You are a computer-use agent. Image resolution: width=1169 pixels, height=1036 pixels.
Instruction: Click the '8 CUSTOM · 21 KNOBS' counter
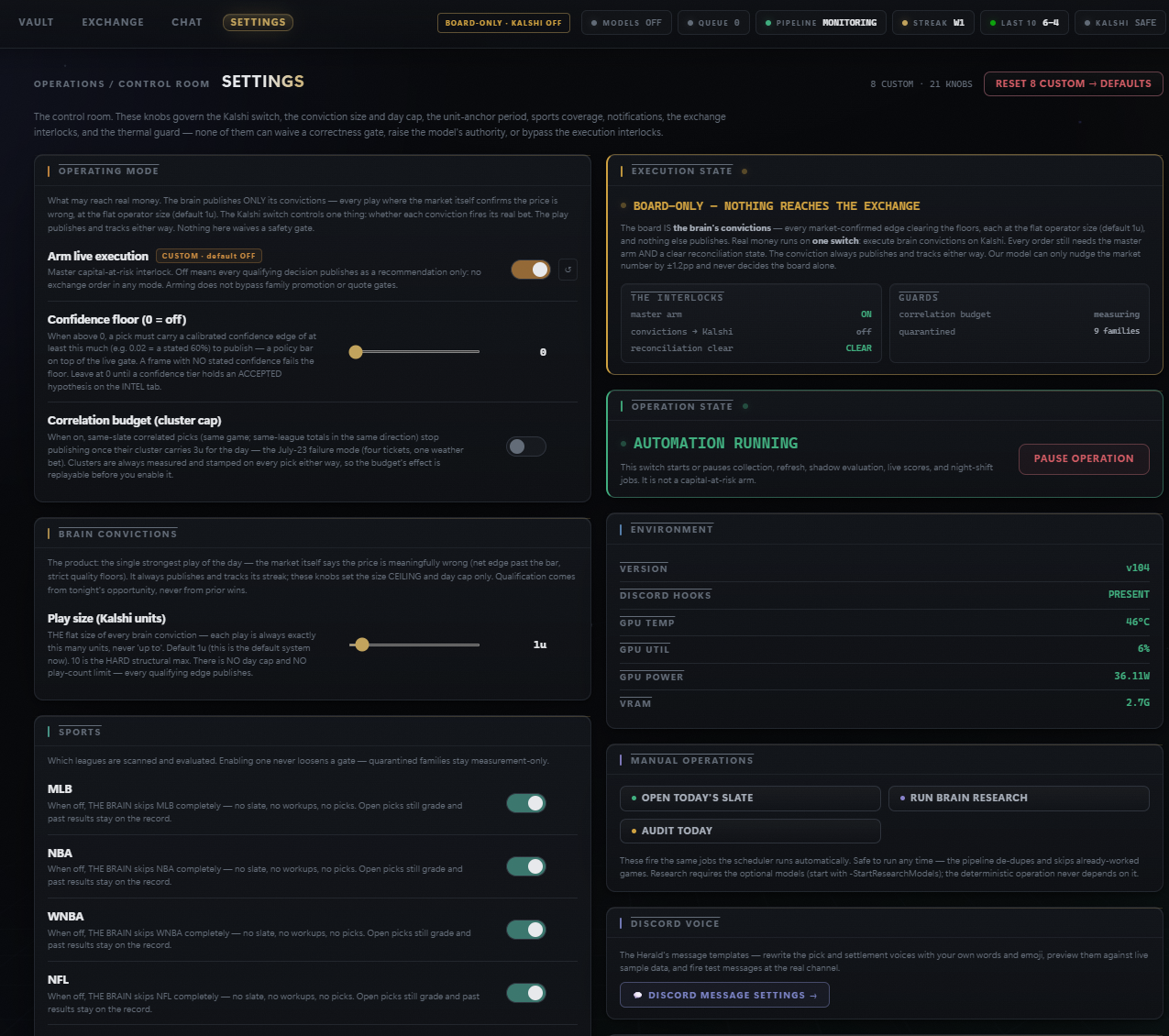[921, 84]
